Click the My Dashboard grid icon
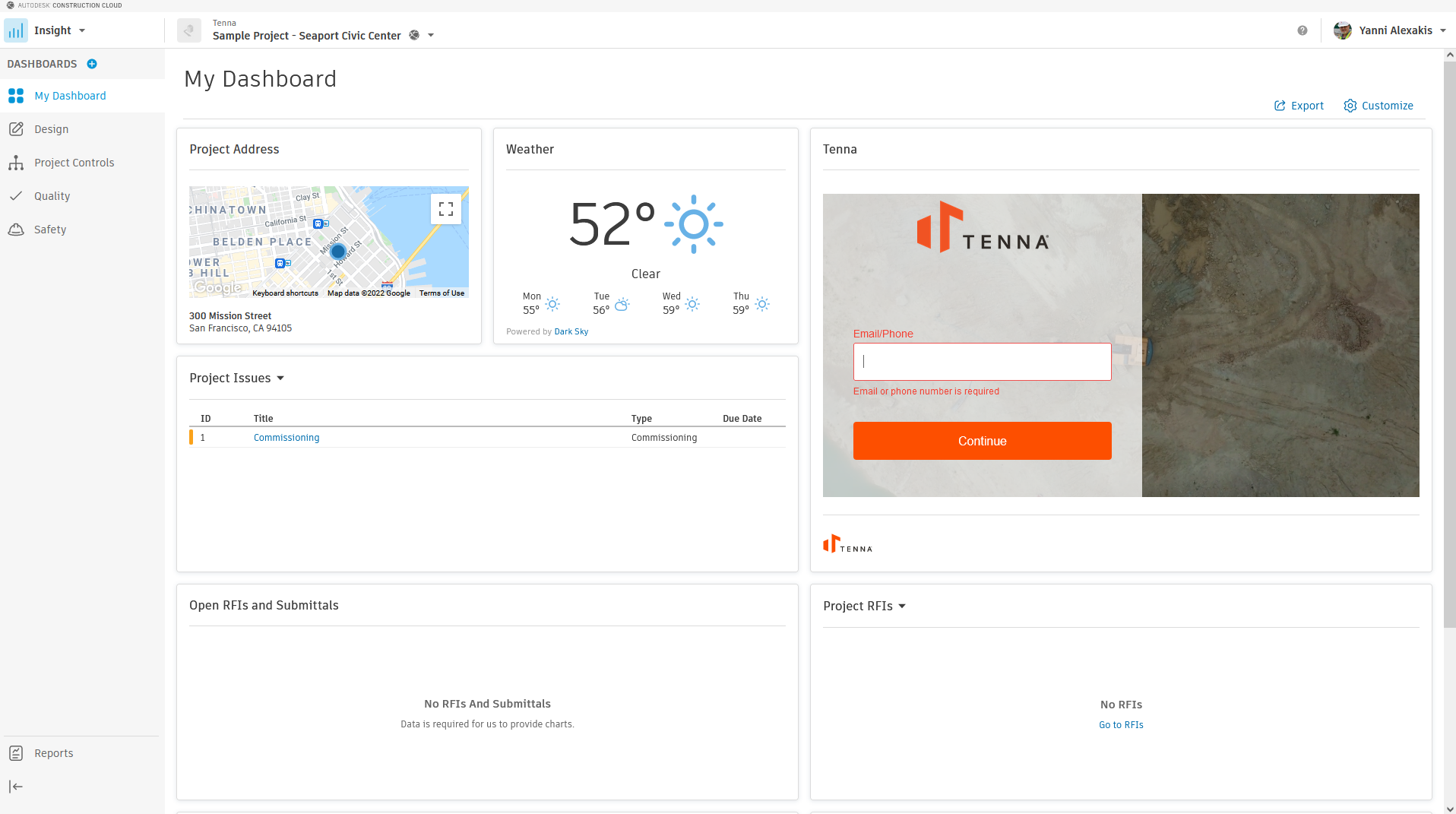Viewport: 1456px width, 814px height. [x=16, y=96]
